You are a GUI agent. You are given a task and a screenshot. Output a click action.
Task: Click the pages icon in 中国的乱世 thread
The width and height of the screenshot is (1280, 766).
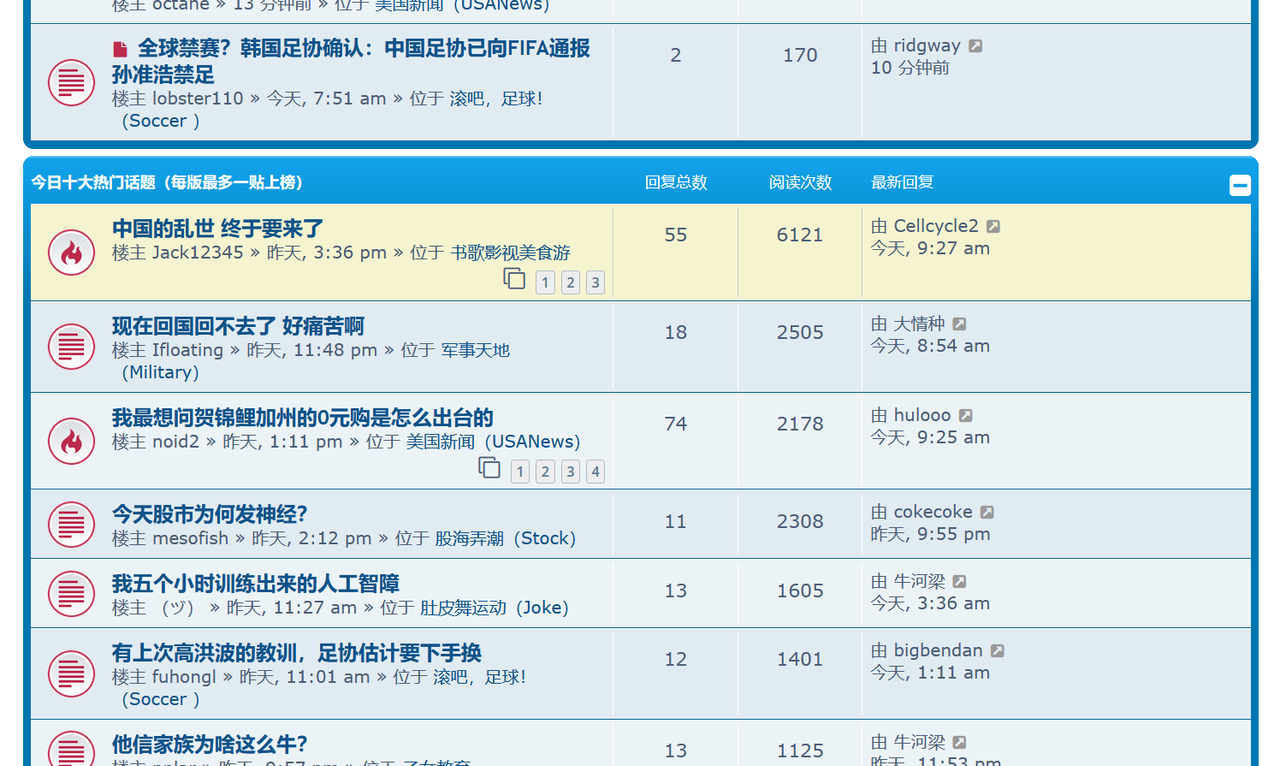(514, 279)
